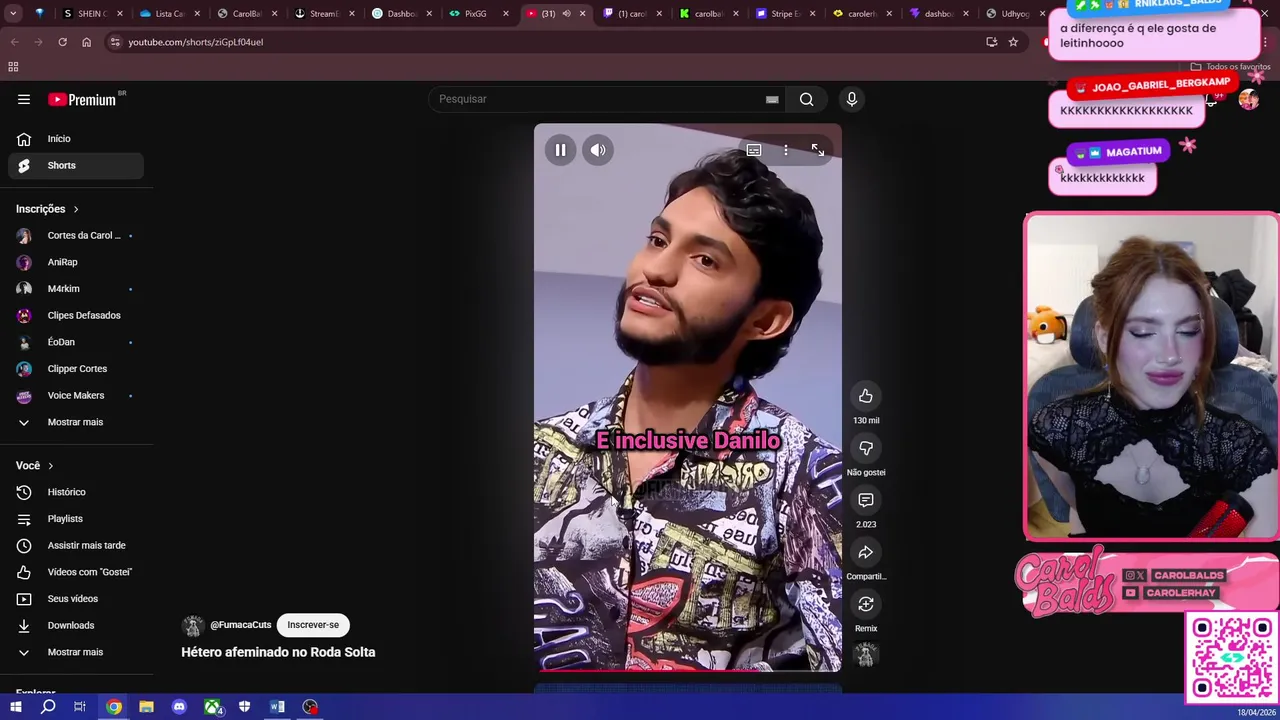Start voice search with microphone
The width and height of the screenshot is (1280, 720).
[x=852, y=99]
